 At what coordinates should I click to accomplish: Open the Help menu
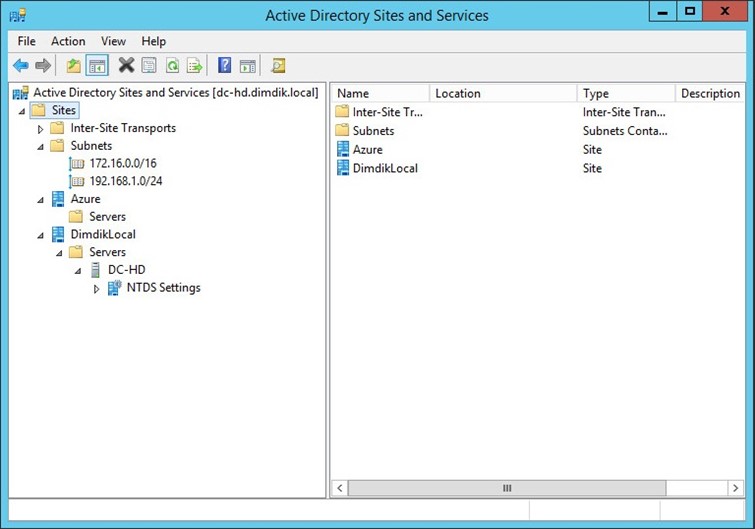[154, 41]
